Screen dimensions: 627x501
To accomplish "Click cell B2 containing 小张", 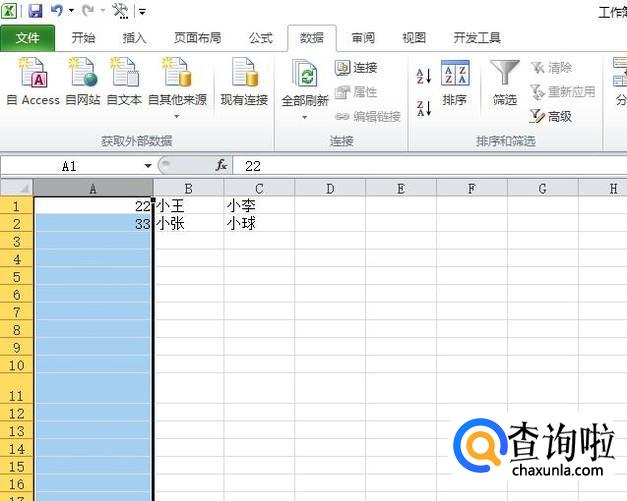I will (x=189, y=224).
